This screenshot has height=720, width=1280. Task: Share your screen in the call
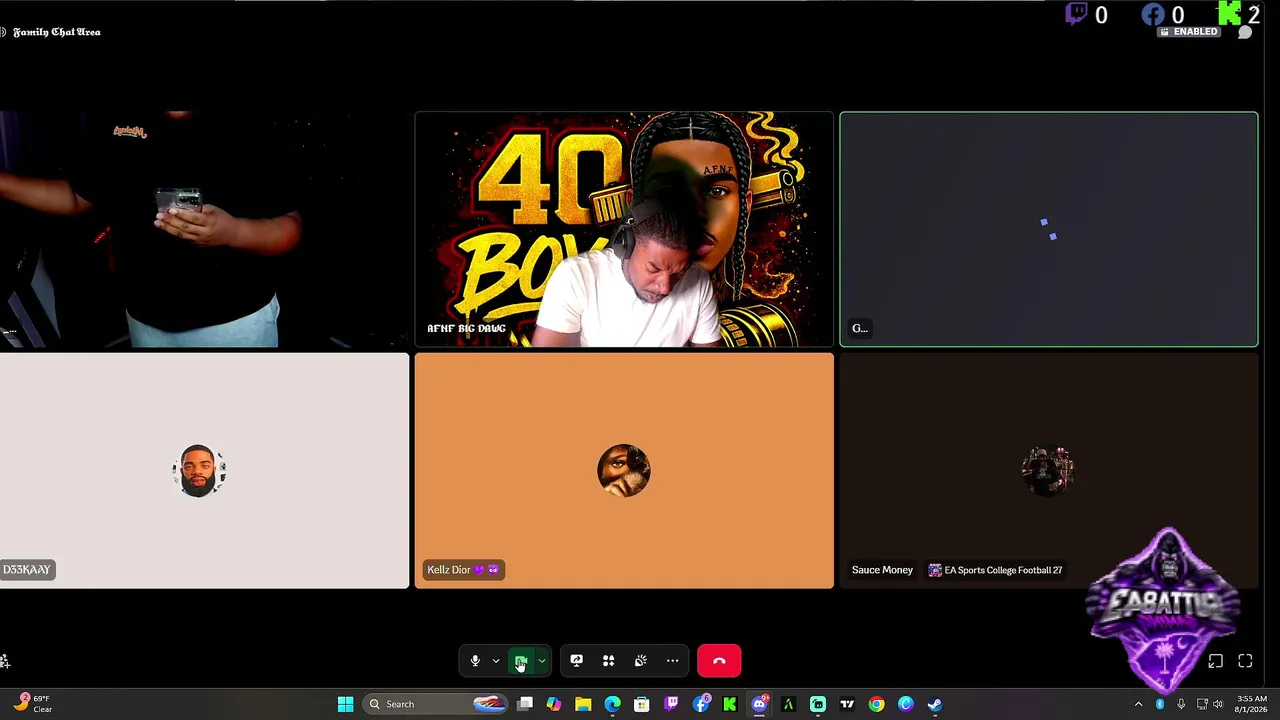pyautogui.click(x=576, y=661)
